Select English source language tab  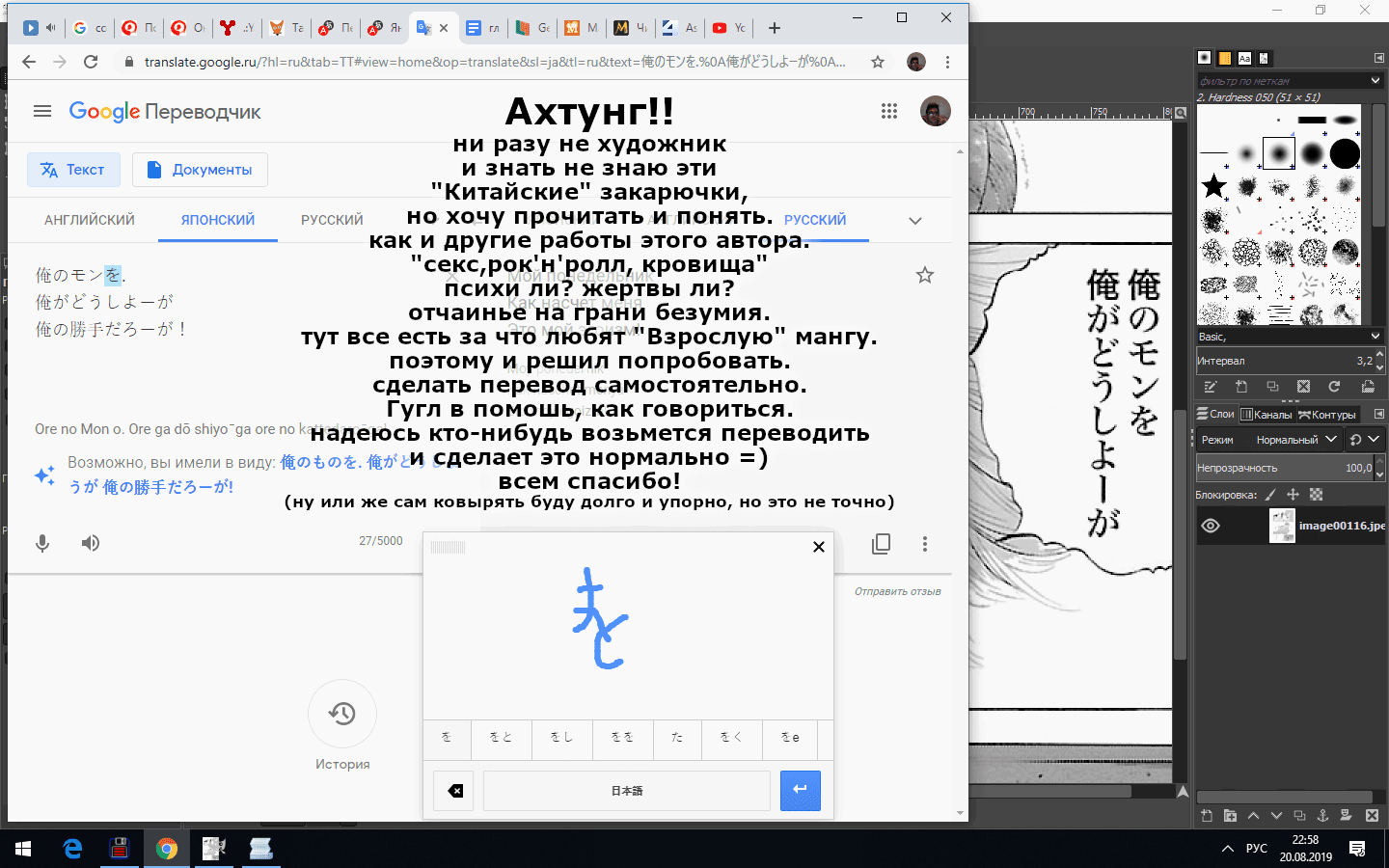90,220
